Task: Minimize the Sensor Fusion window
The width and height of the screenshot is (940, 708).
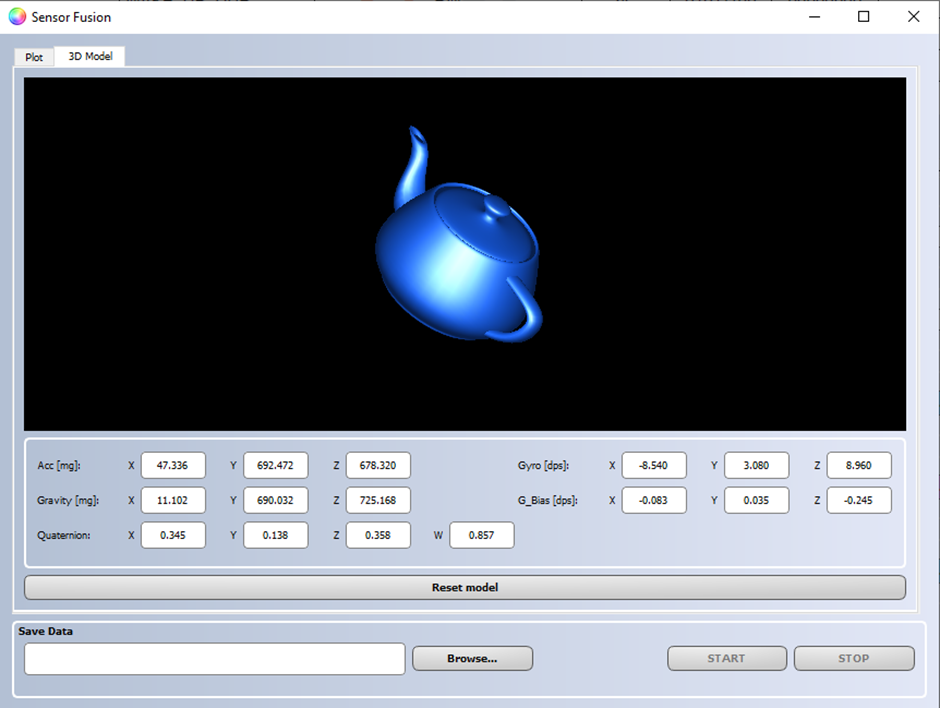Action: pos(814,17)
